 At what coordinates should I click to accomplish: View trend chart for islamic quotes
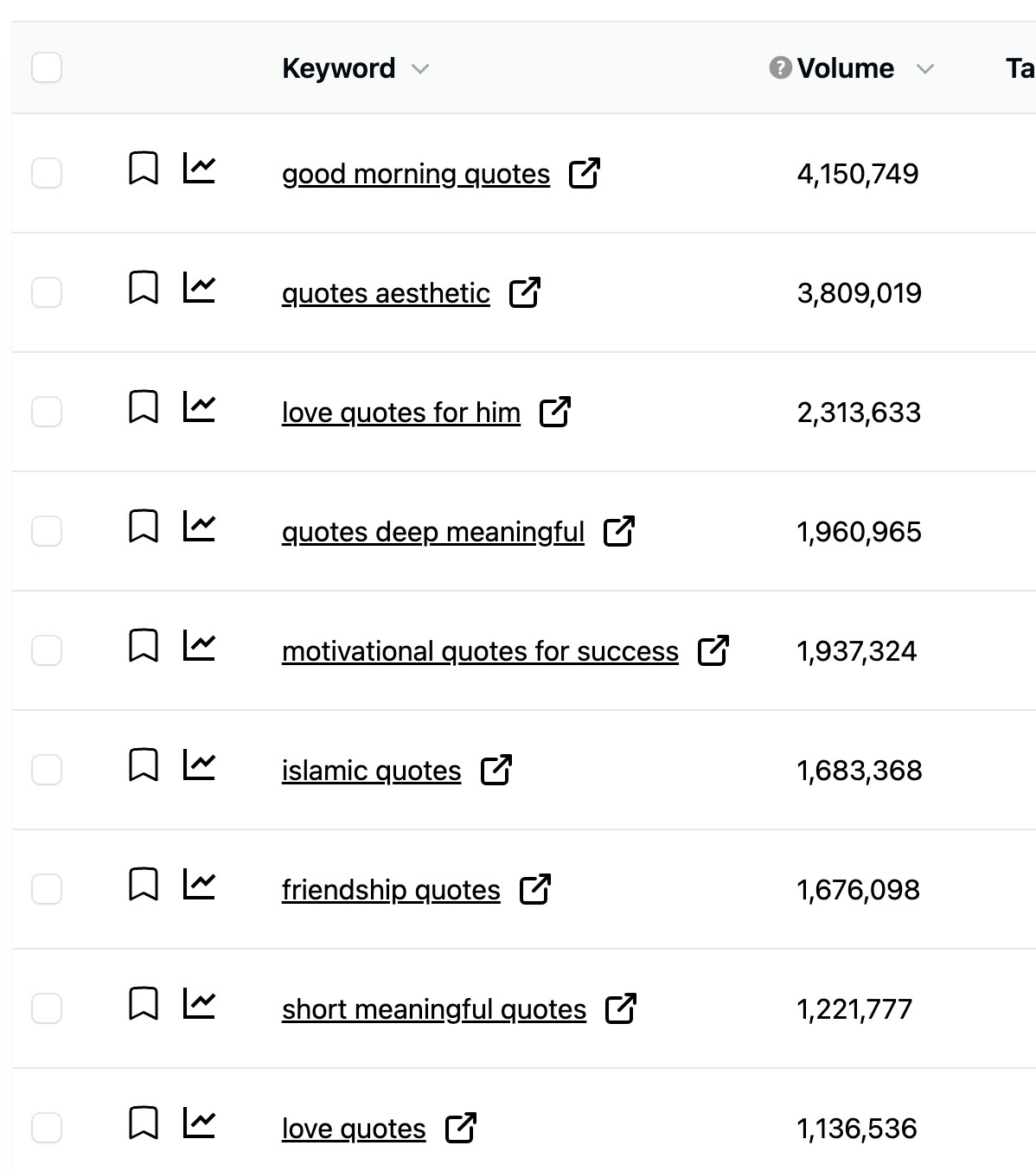(x=199, y=765)
